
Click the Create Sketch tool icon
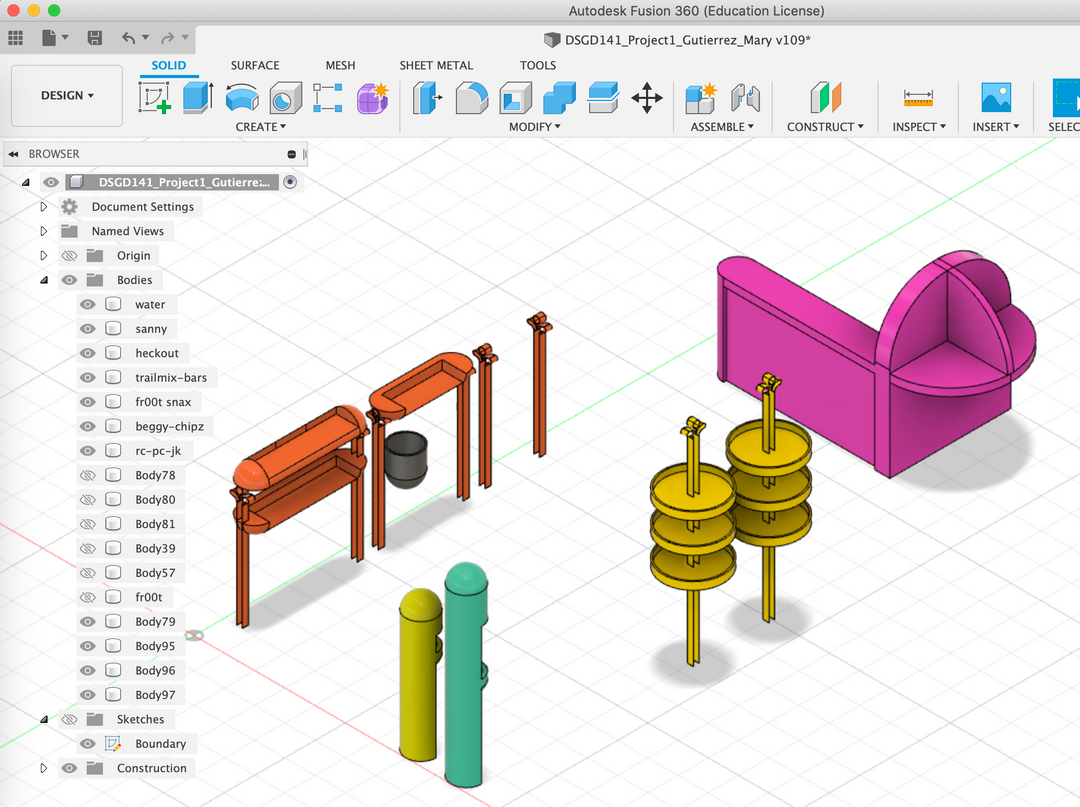pos(154,98)
